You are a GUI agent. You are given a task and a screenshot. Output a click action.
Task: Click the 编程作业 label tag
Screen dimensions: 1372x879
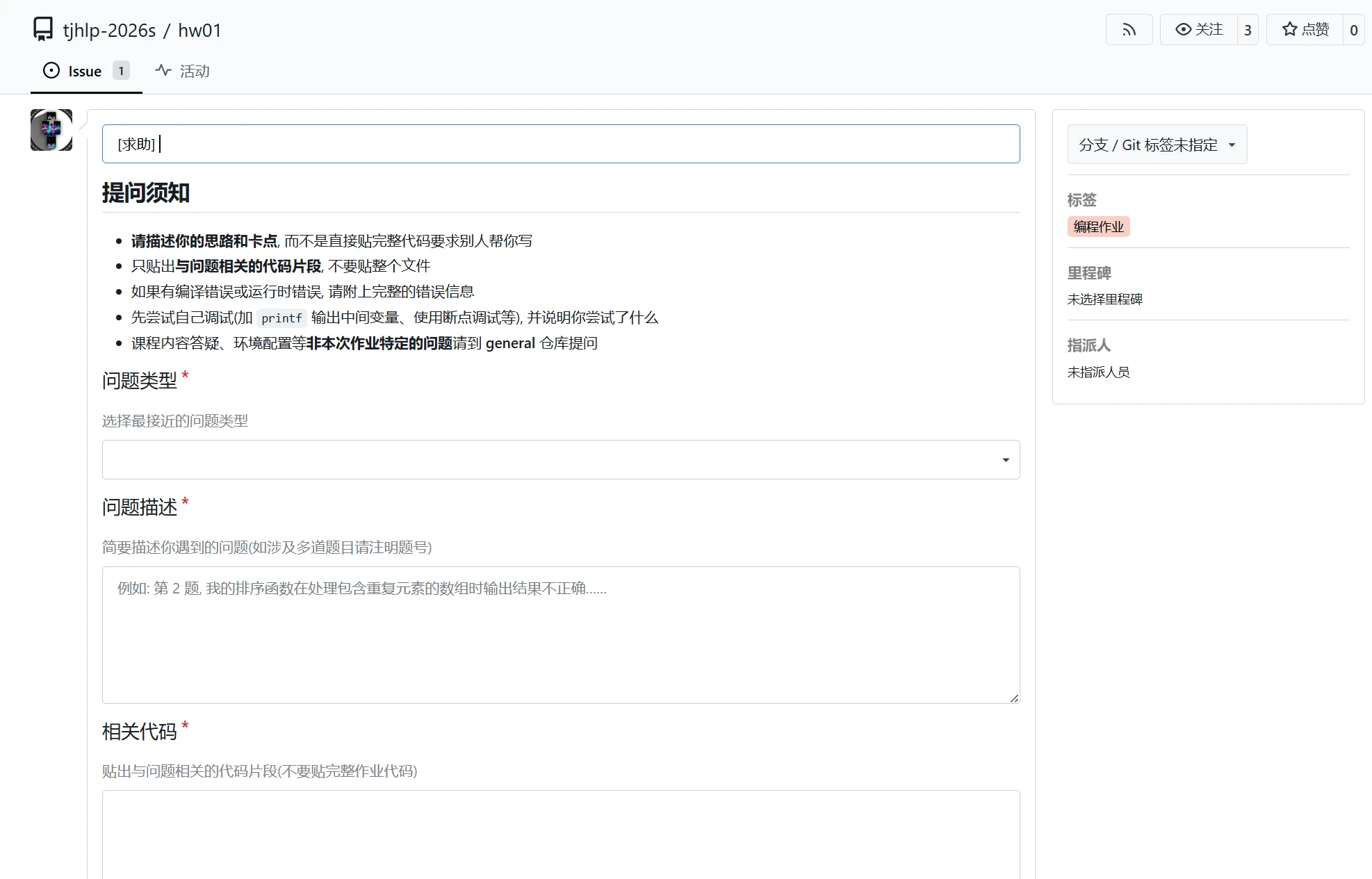pyautogui.click(x=1099, y=227)
